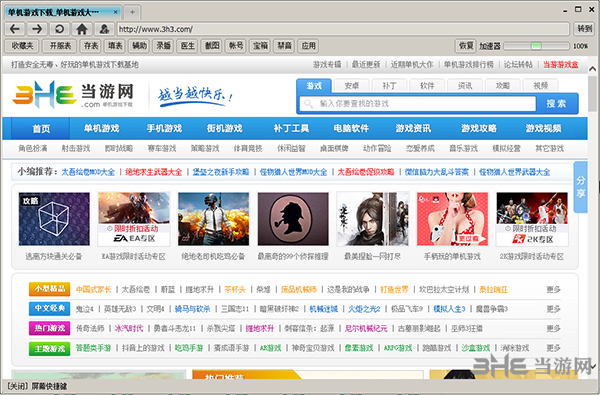Select the 攻略 search tab
This screenshot has height=395, width=600.
coord(502,86)
